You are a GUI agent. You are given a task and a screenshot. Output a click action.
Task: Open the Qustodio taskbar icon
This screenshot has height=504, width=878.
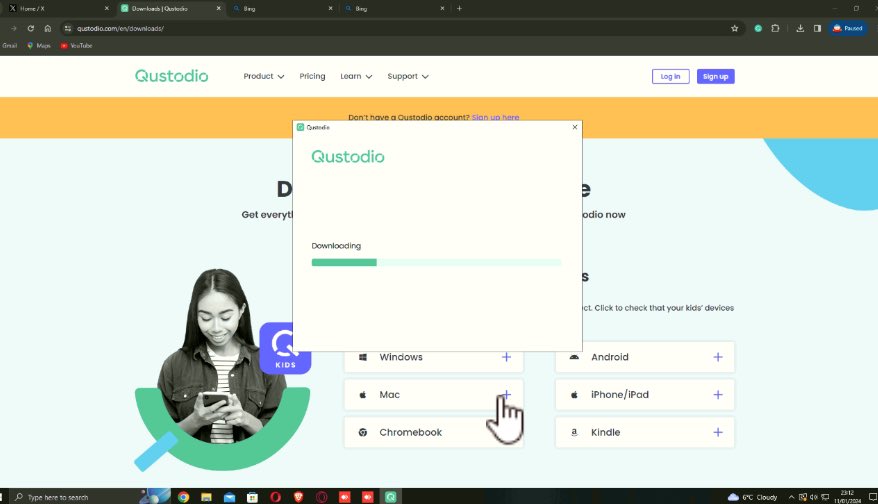click(390, 497)
